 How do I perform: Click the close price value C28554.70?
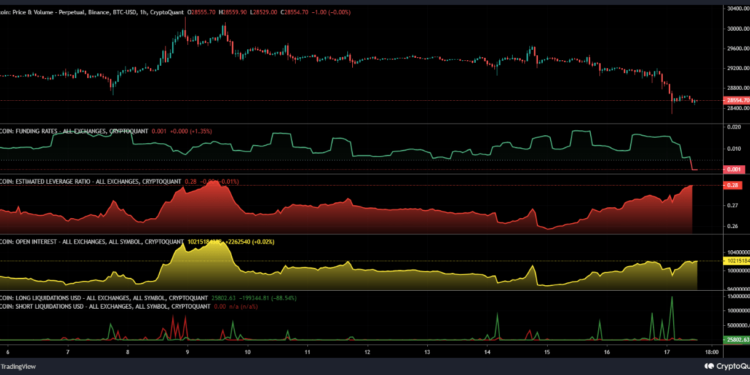click(x=295, y=12)
